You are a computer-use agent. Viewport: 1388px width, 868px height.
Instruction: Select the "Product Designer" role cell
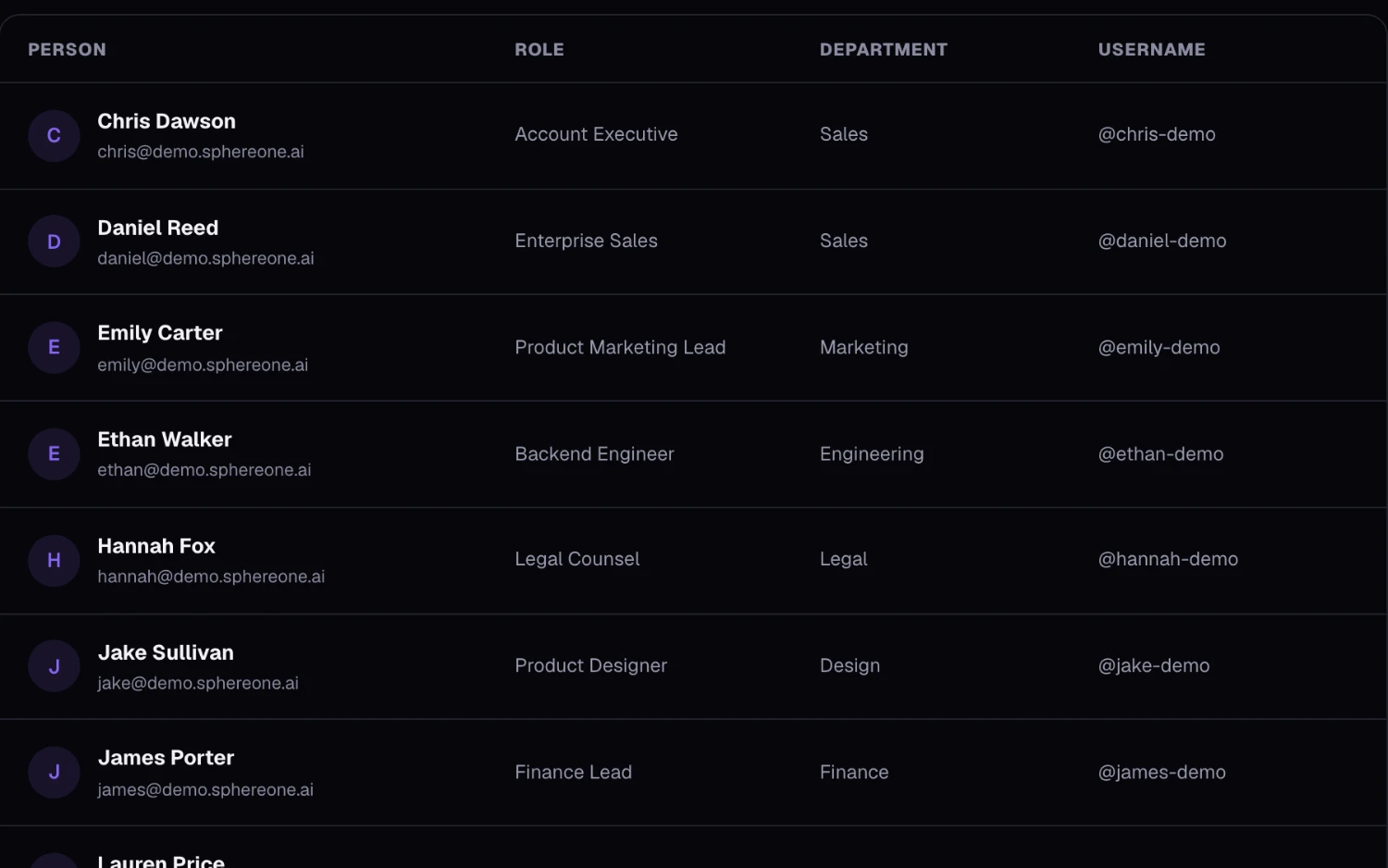(590, 665)
